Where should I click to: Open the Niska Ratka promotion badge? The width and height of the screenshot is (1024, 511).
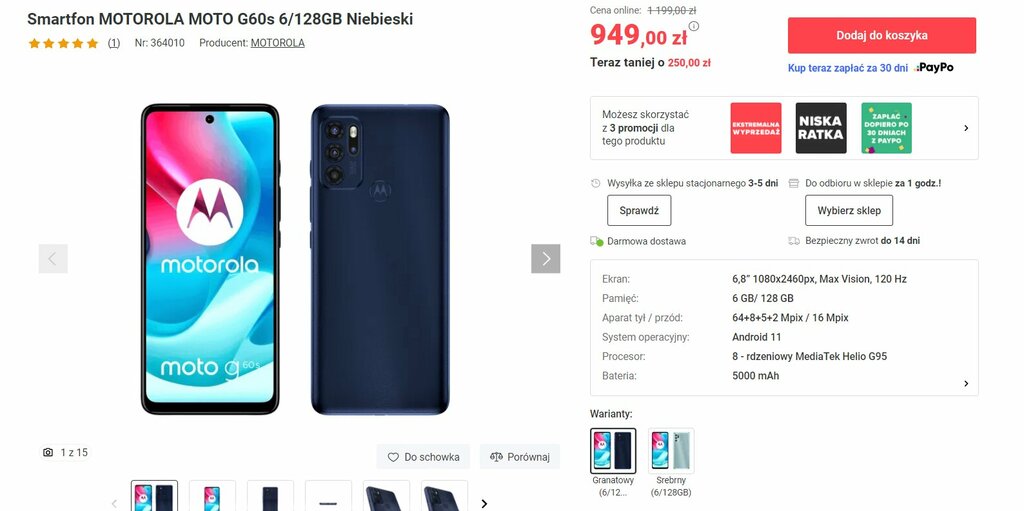pyautogui.click(x=821, y=128)
